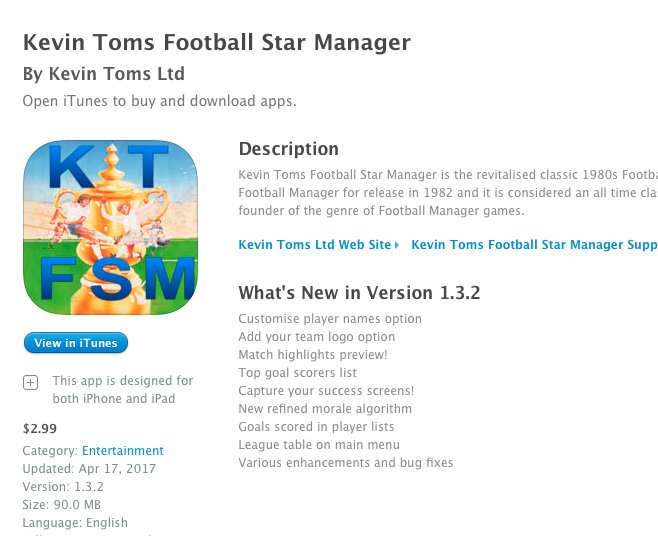Click the description paragraph text
Image resolution: width=658 pixels, height=536 pixels.
[x=448, y=193]
